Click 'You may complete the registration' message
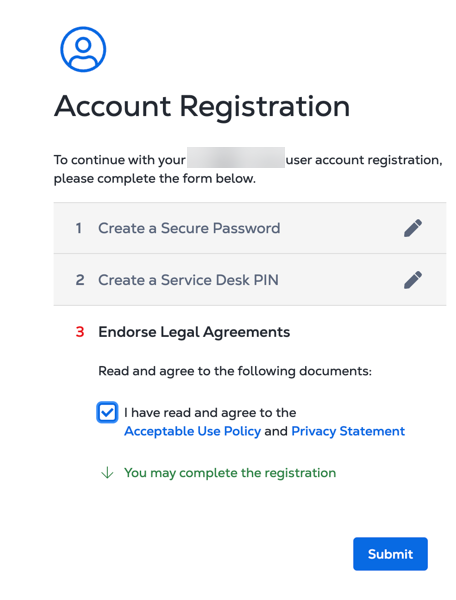This screenshot has width=456, height=600. 230,473
